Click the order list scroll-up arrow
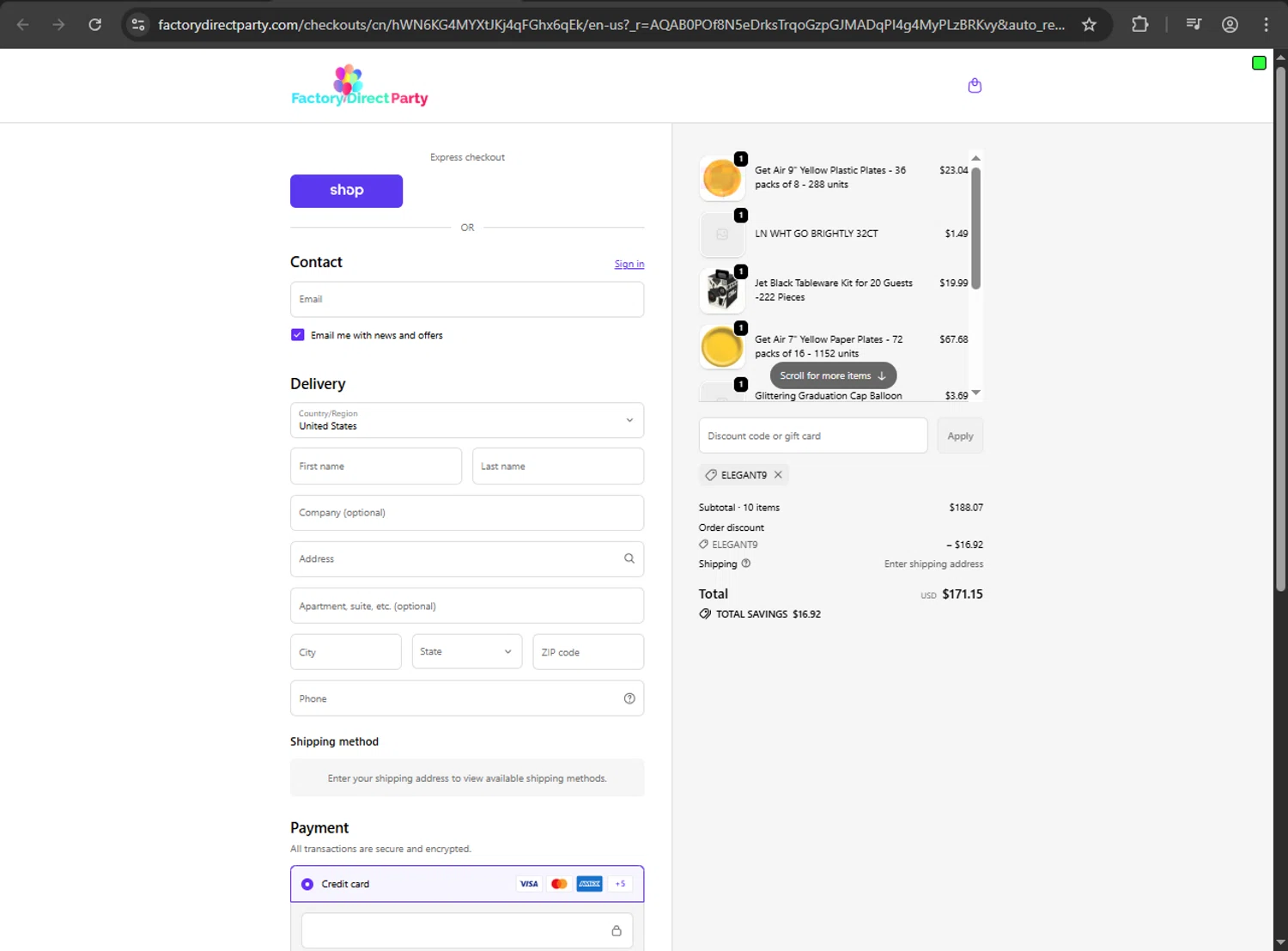 [x=975, y=158]
